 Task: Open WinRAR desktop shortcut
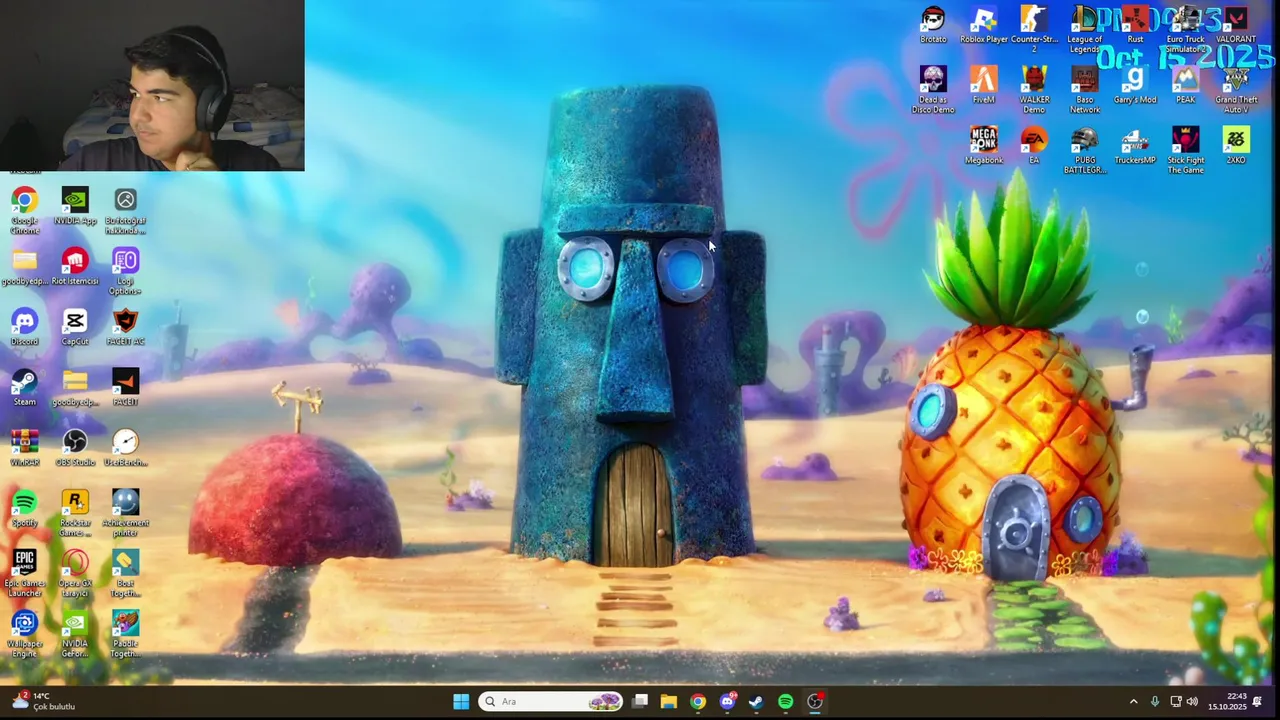point(25,448)
